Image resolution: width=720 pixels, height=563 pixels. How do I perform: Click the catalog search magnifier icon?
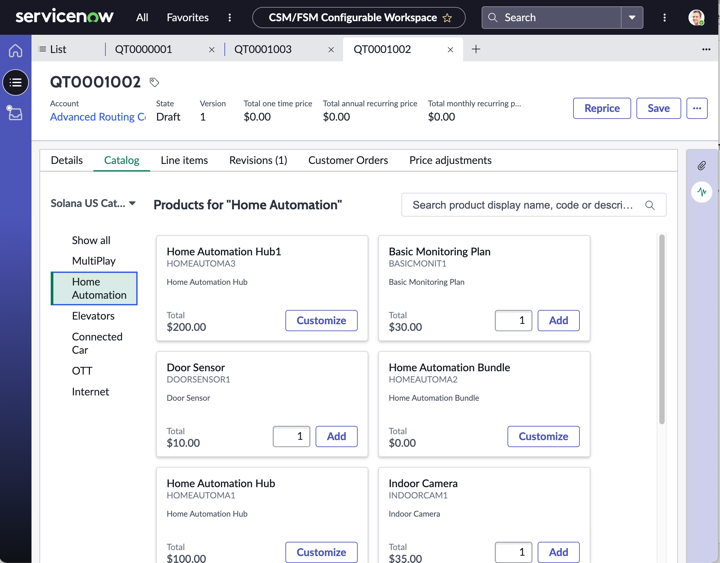[650, 205]
